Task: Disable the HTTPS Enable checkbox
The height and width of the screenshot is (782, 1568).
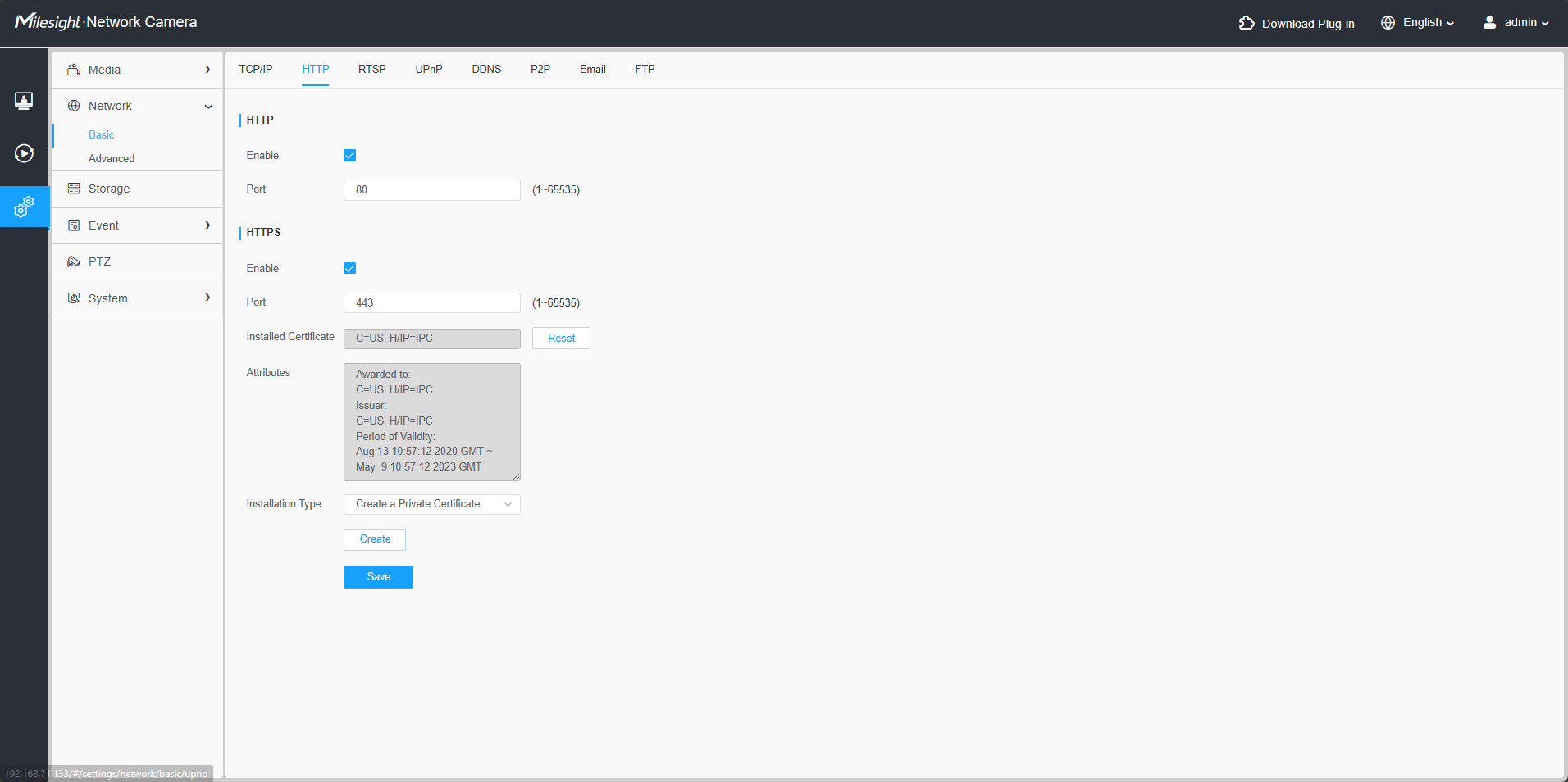Action: pos(349,268)
